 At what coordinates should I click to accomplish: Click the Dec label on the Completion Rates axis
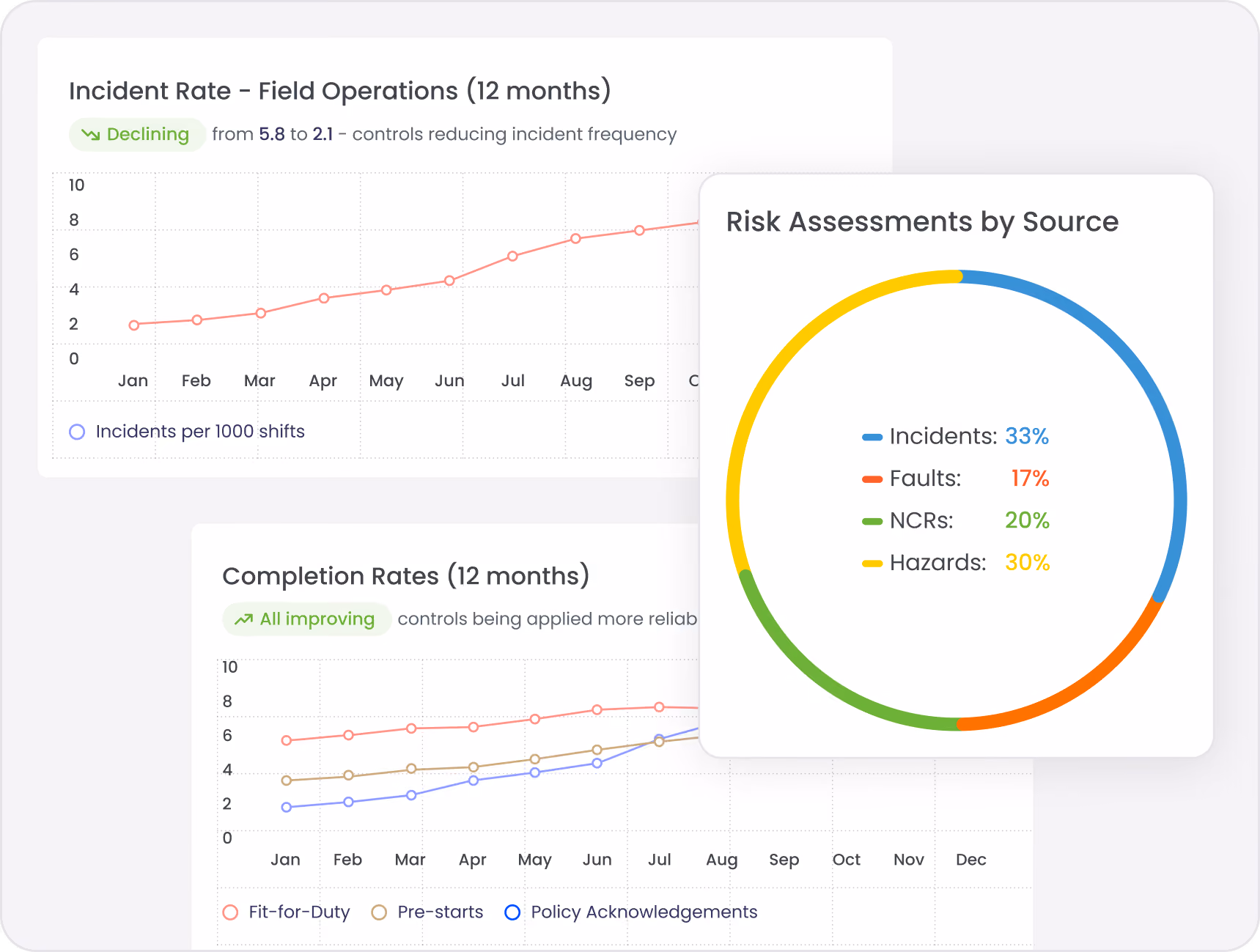coord(970,860)
